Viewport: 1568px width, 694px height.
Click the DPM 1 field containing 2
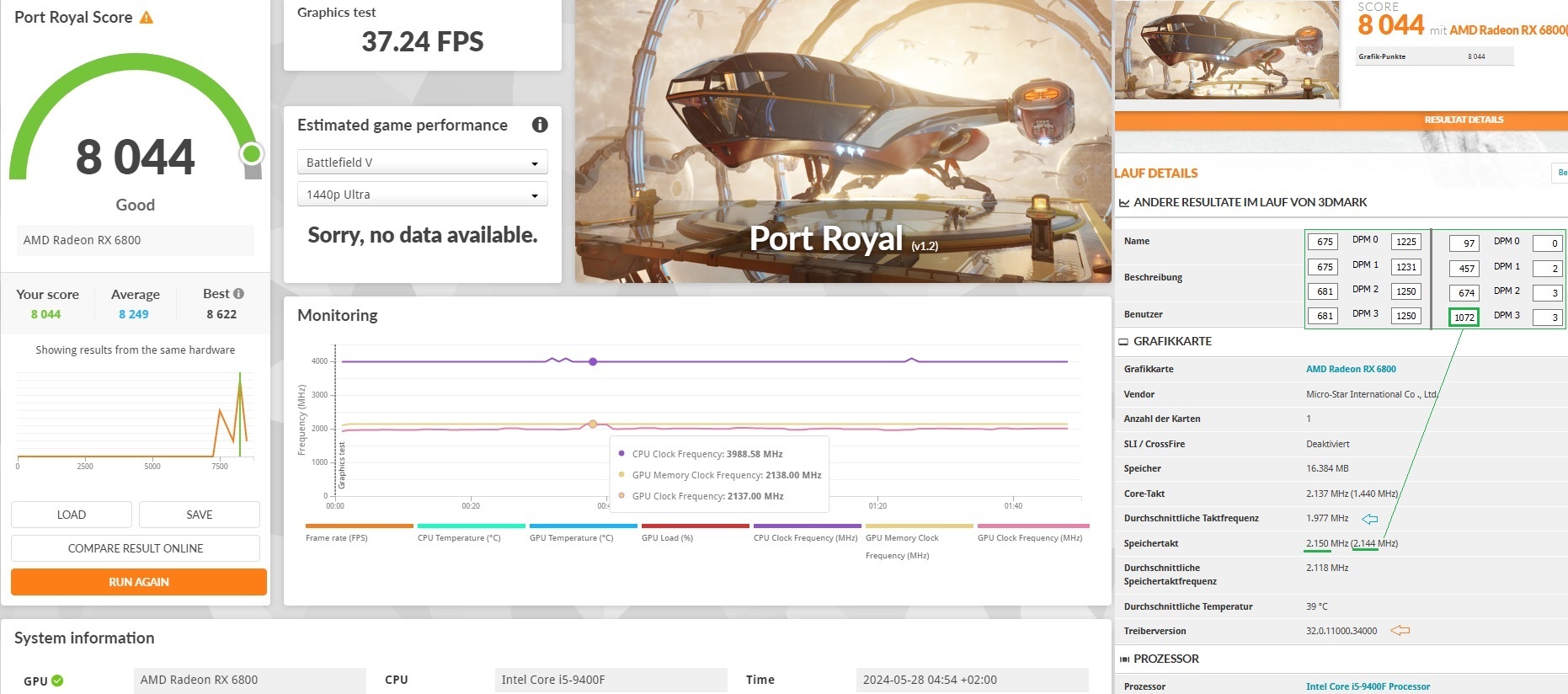1548,269
